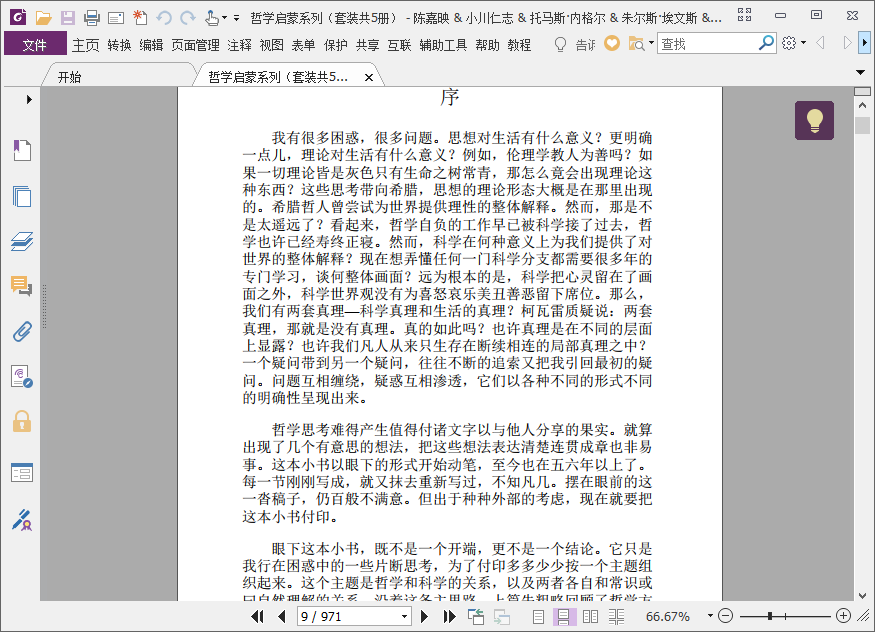Click into the 查找 search field
Screen dimensions: 875x632
708,43
